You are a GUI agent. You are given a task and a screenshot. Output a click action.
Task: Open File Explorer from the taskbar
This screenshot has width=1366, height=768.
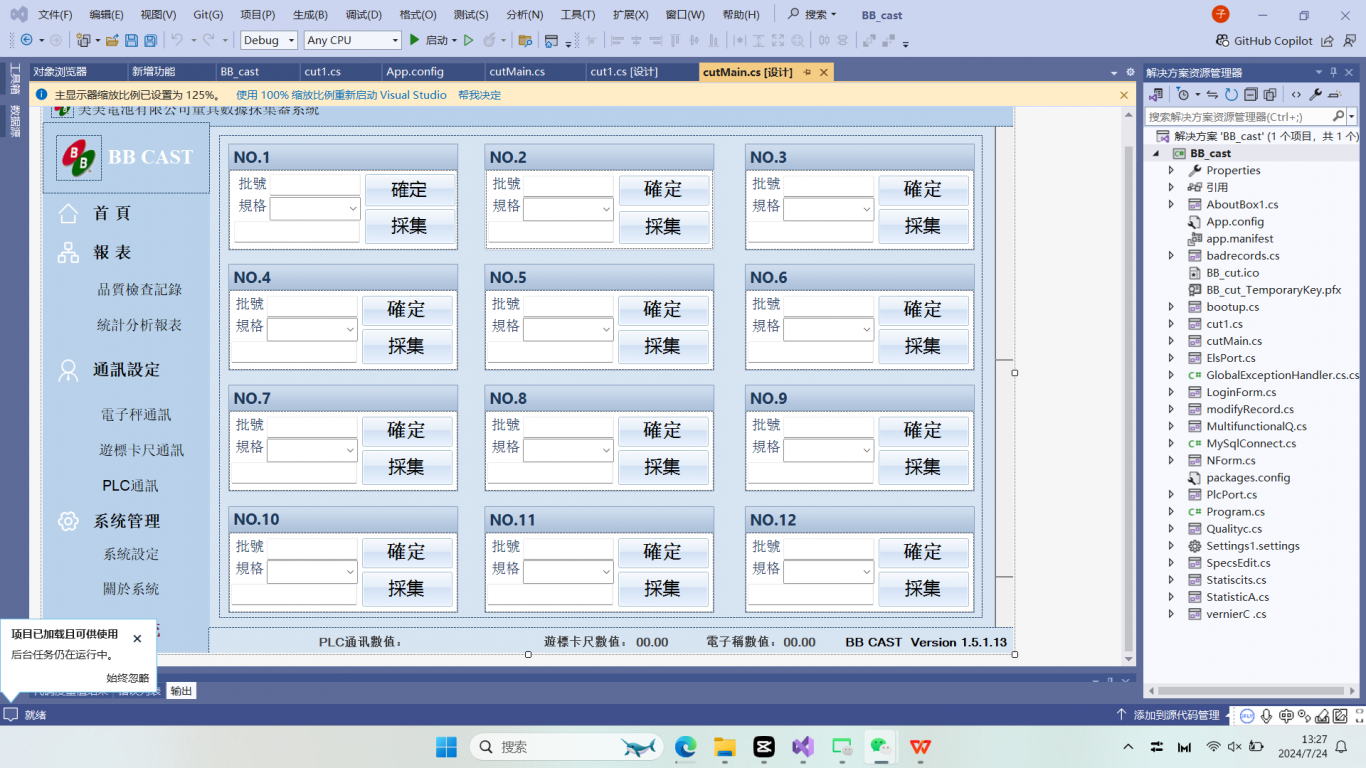pos(724,746)
